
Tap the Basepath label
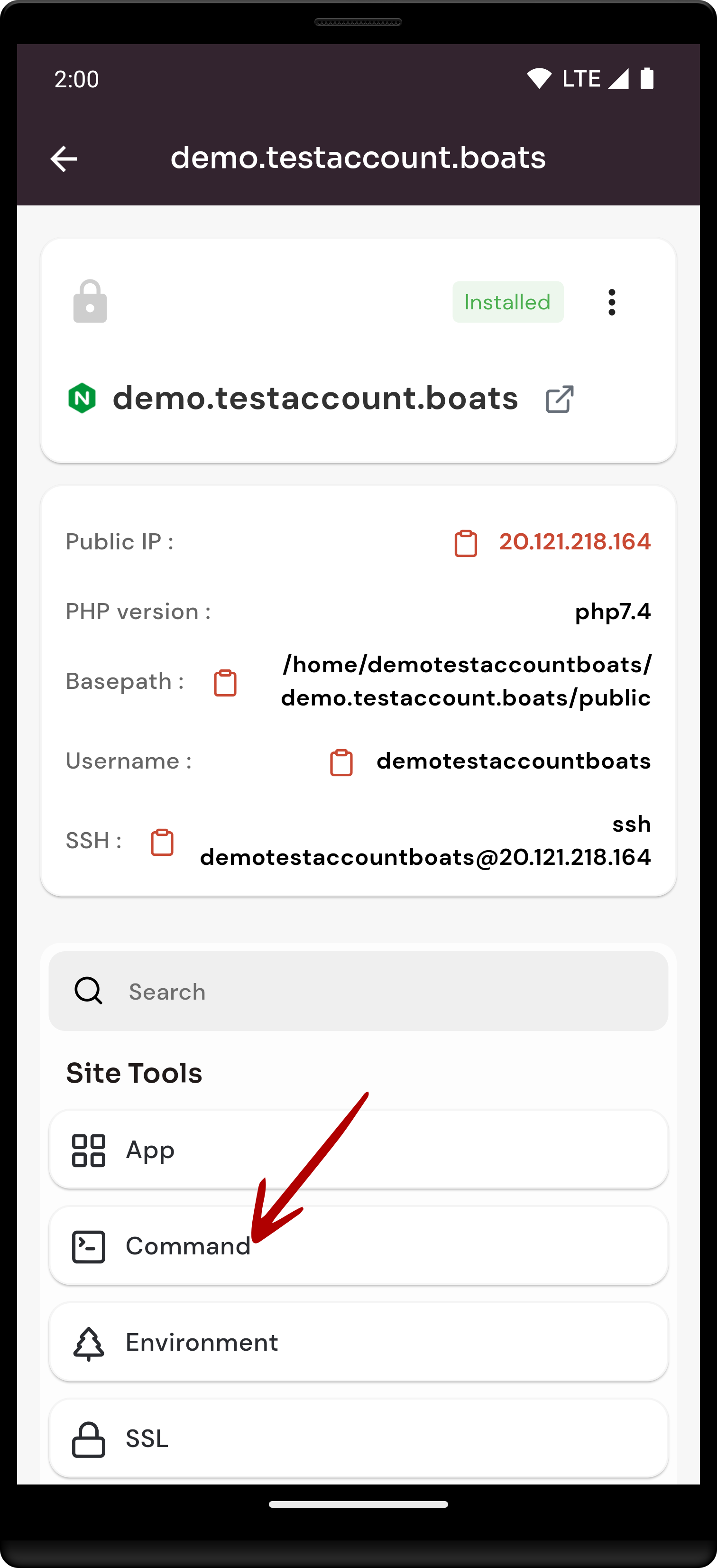pos(125,681)
